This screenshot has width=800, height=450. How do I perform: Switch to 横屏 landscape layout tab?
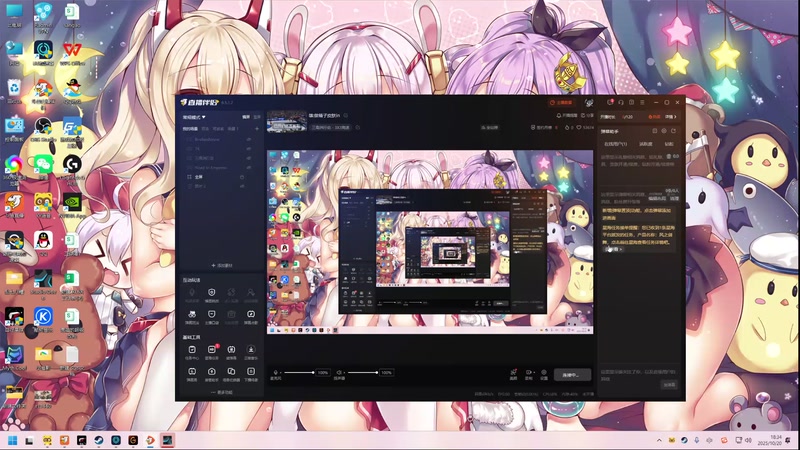click(x=246, y=117)
